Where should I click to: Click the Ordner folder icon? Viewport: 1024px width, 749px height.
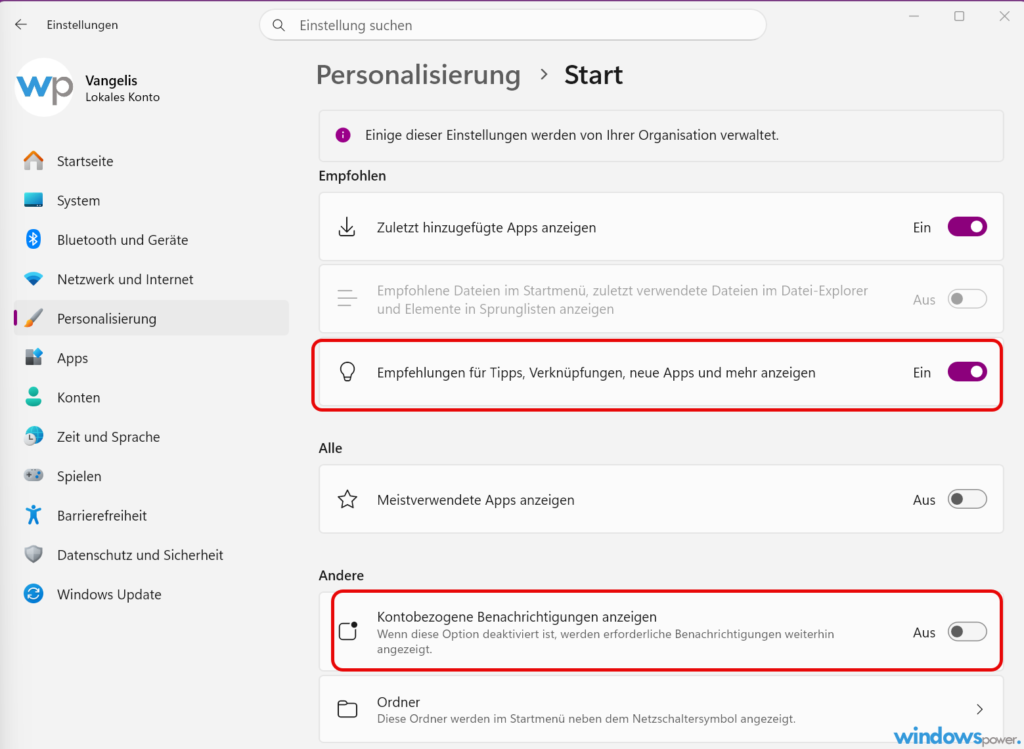pos(347,709)
